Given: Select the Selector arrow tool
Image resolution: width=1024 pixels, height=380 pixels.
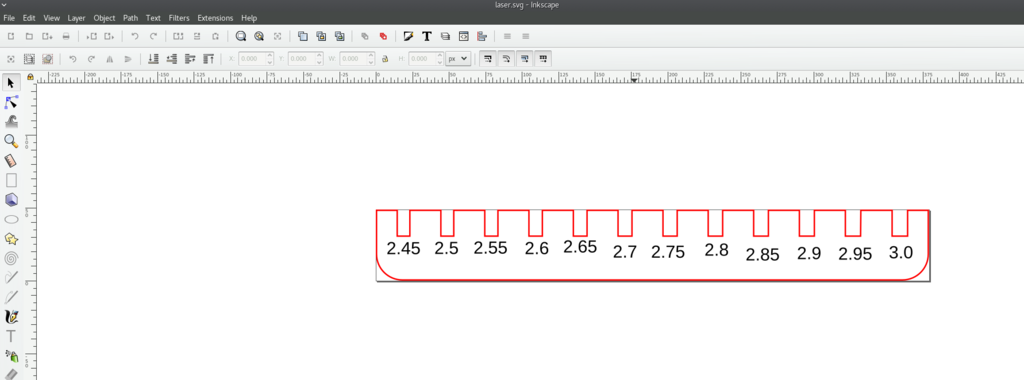Looking at the screenshot, I should point(11,82).
